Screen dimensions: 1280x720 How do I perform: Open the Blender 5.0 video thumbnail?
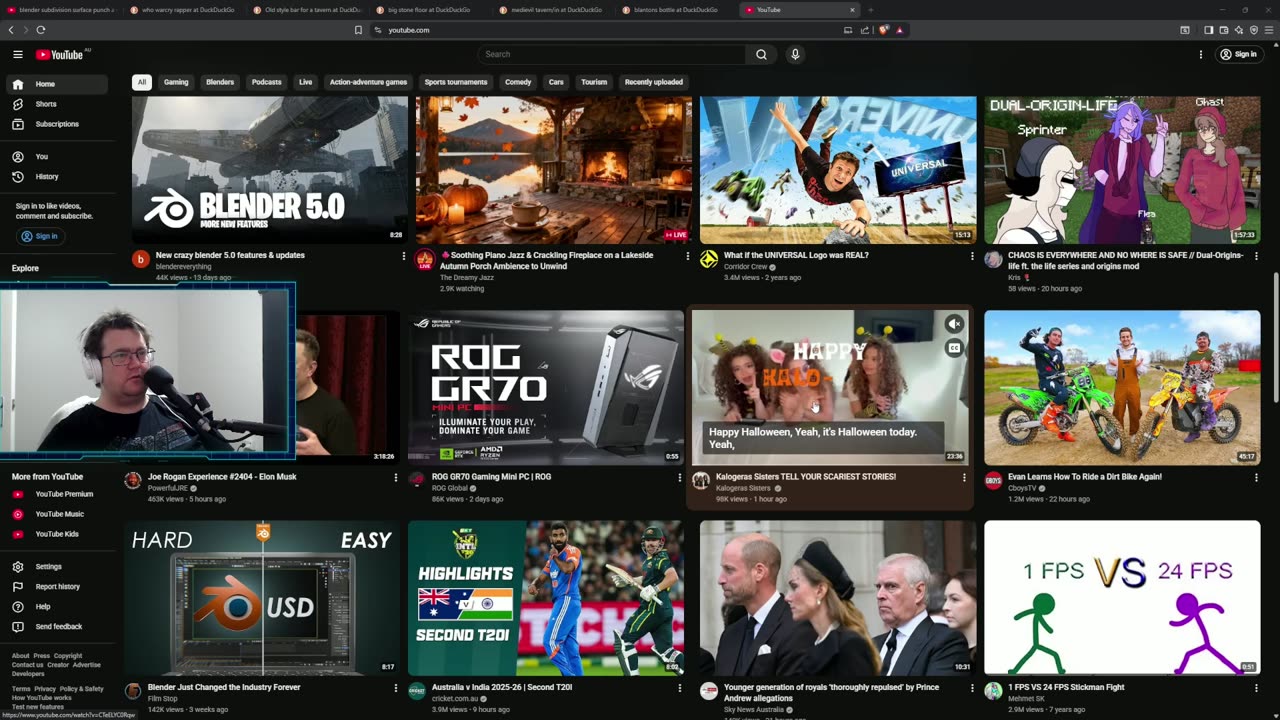(270, 170)
